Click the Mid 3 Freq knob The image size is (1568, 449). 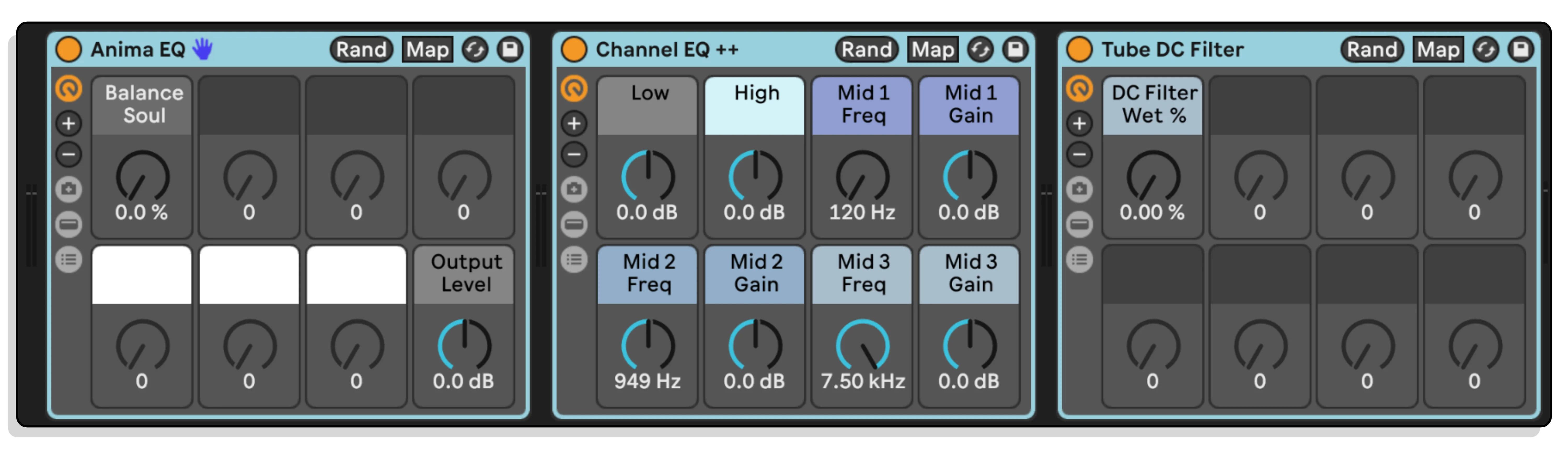pos(862,345)
